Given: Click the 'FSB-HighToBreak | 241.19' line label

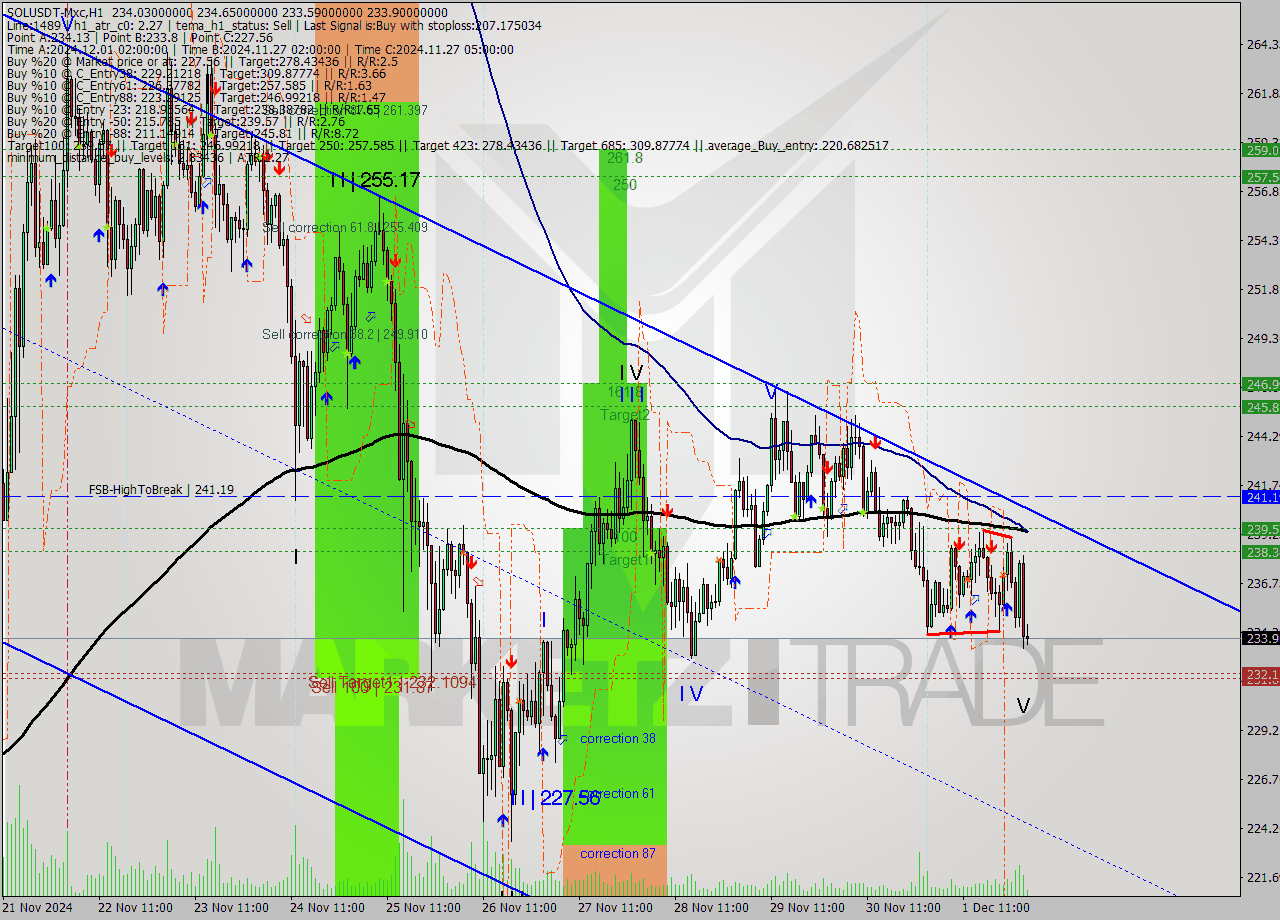Looking at the screenshot, I should point(161,490).
